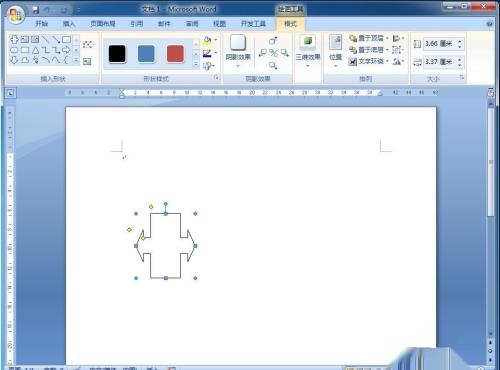This screenshot has height=370, width=500.
Task: Open the 三维效果 3-D effects menu
Action: pos(308,50)
